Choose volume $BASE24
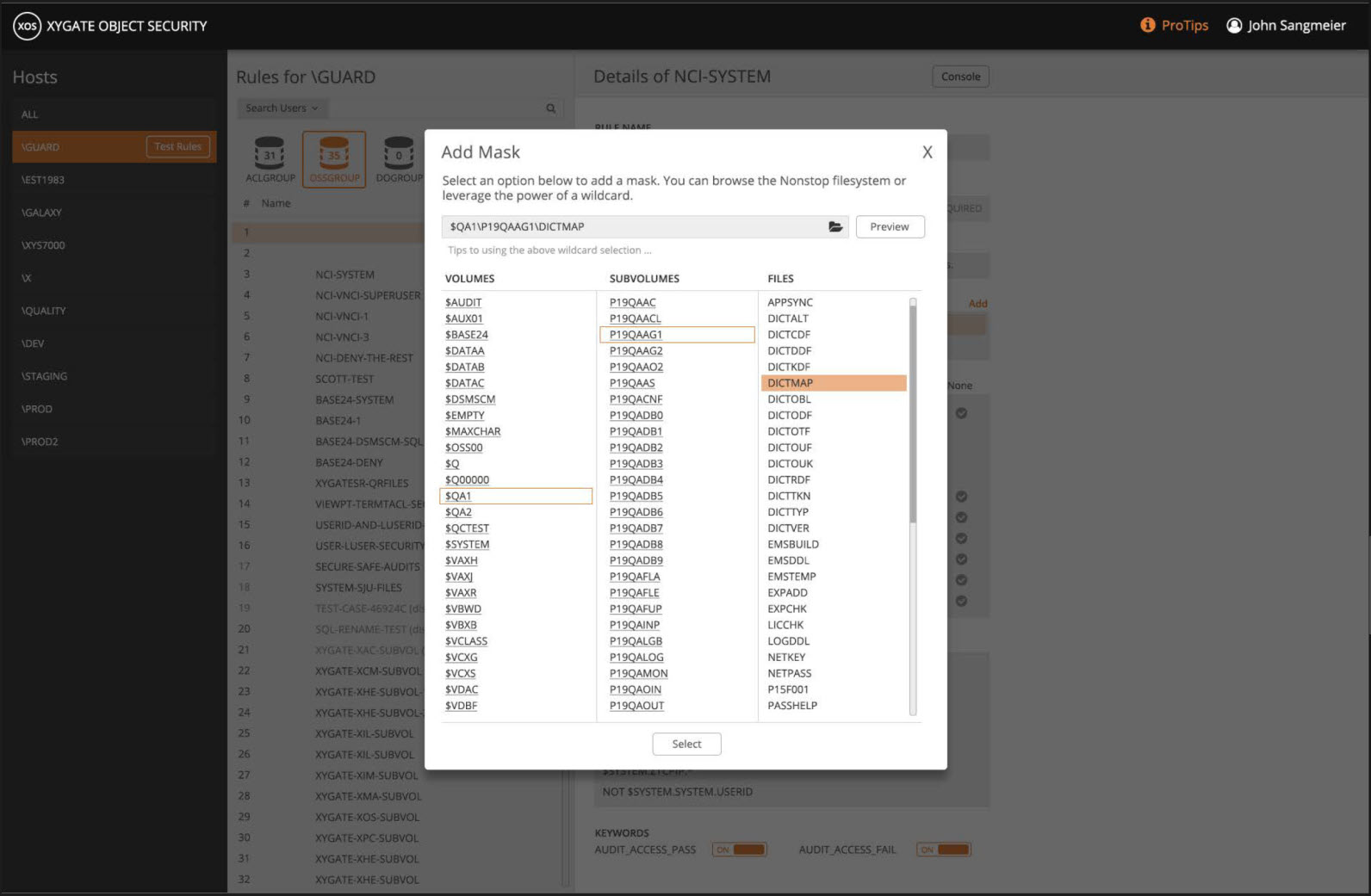Image resolution: width=1371 pixels, height=896 pixels. coord(466,335)
